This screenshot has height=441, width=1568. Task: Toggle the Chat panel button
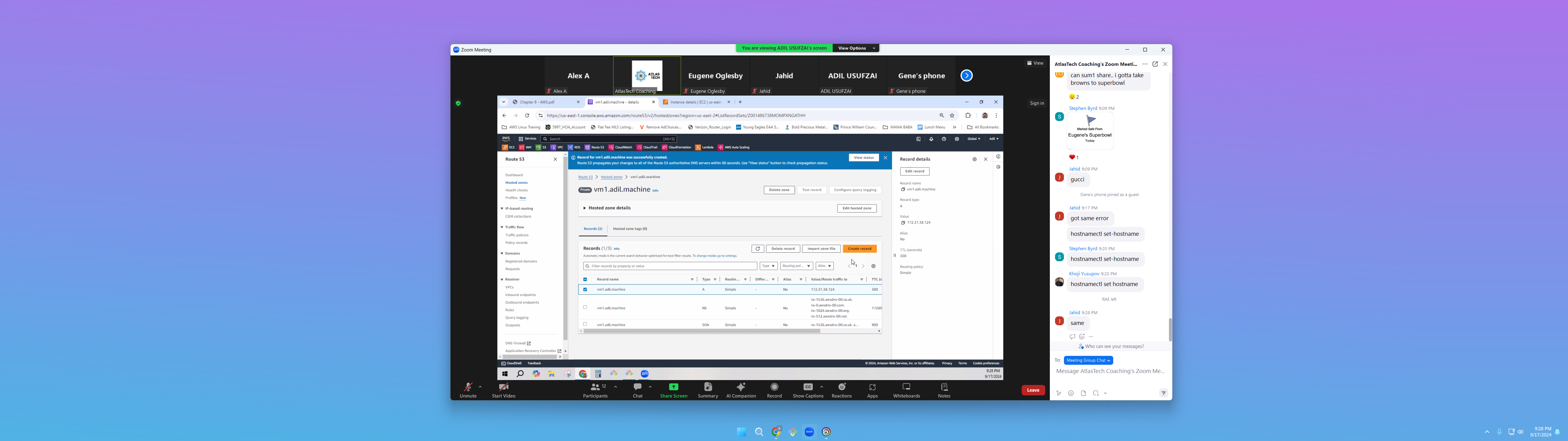tap(637, 387)
